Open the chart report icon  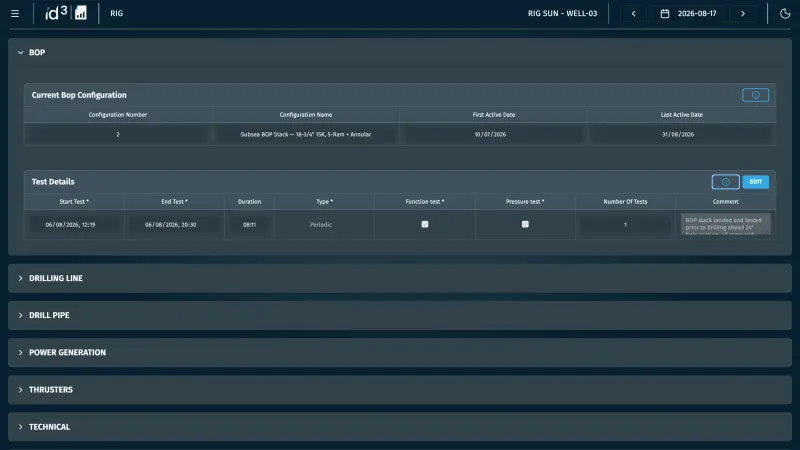pos(81,13)
